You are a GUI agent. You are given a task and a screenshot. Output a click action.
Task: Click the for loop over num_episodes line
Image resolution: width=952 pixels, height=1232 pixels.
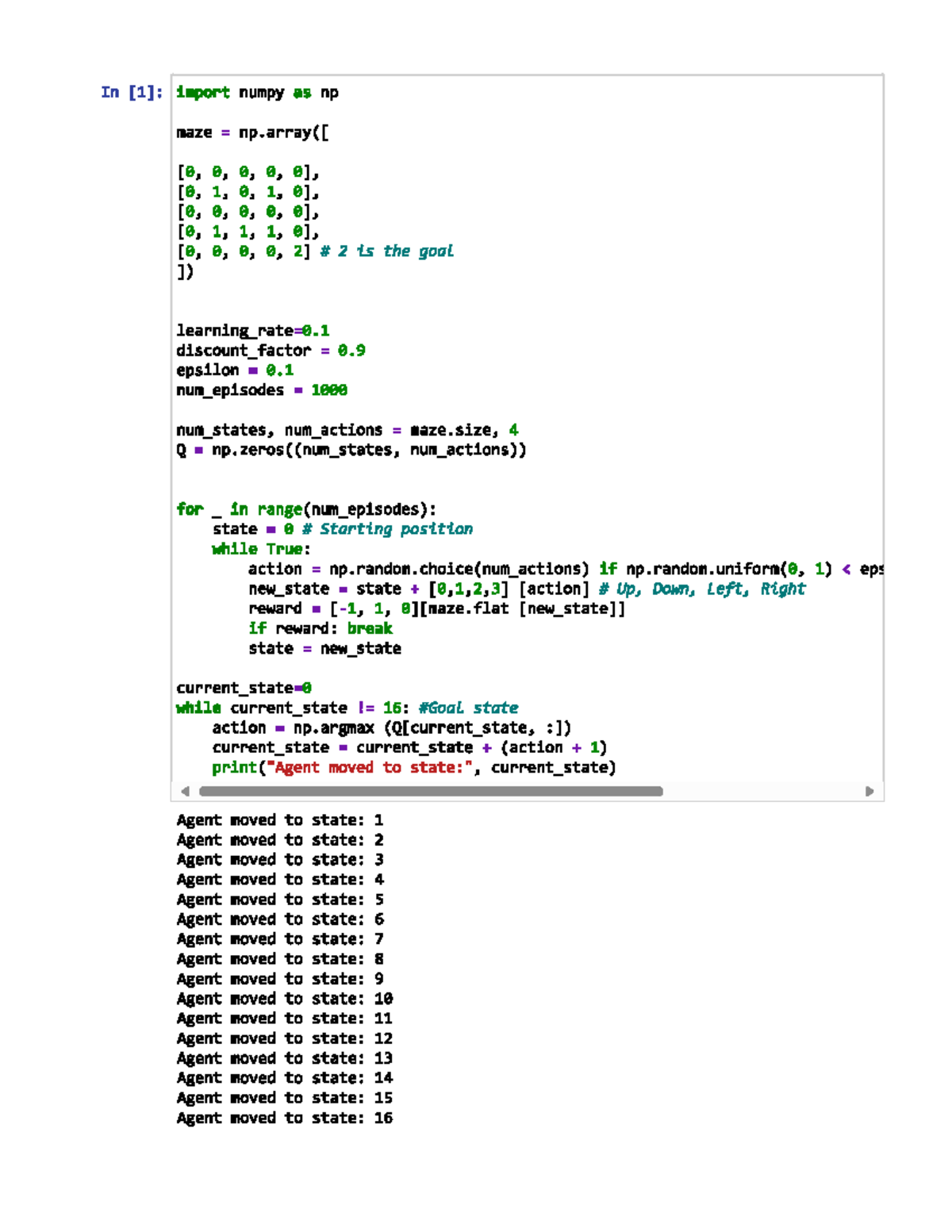coord(305,509)
